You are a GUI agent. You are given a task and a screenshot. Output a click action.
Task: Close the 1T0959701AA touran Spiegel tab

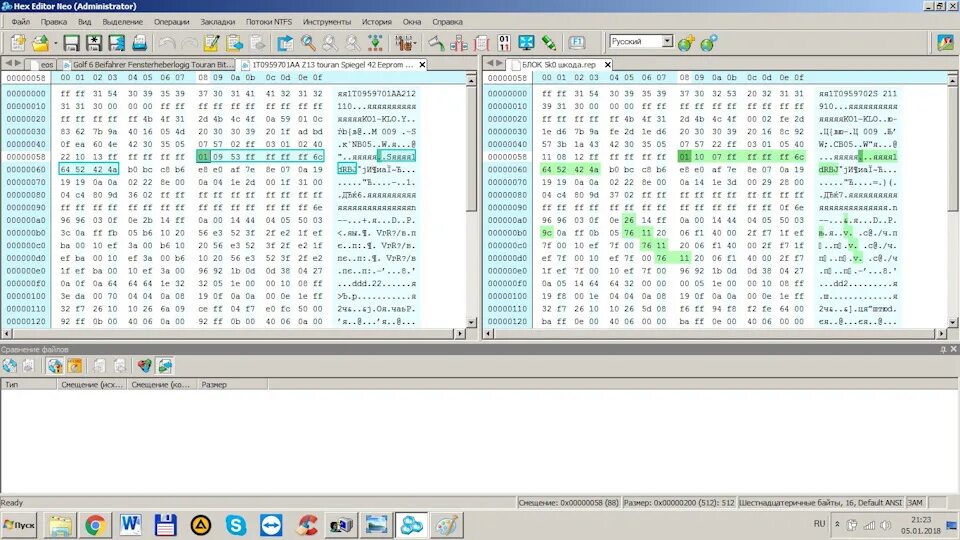coord(422,64)
